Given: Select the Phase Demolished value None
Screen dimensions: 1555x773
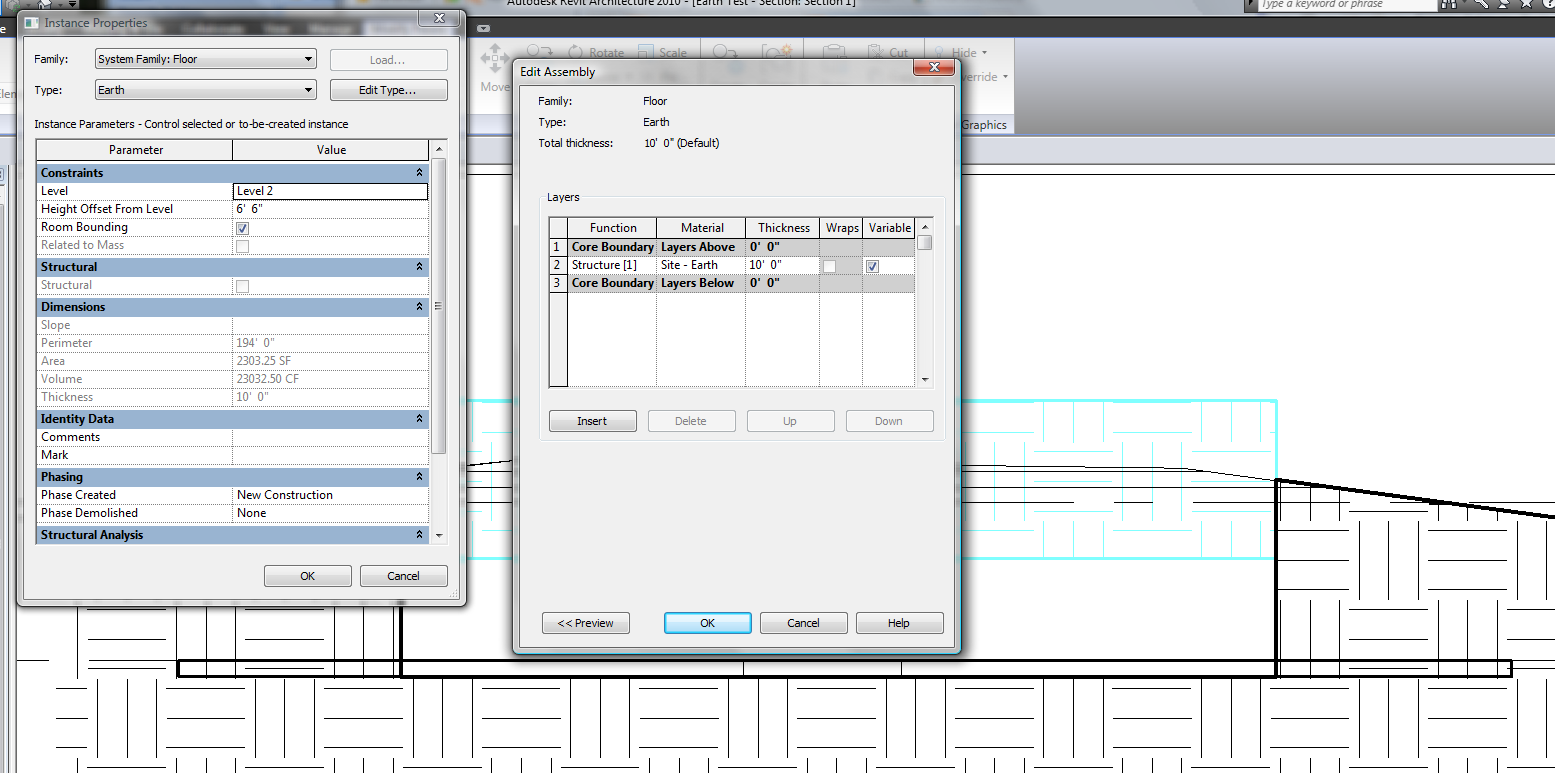Looking at the screenshot, I should pyautogui.click(x=330, y=513).
